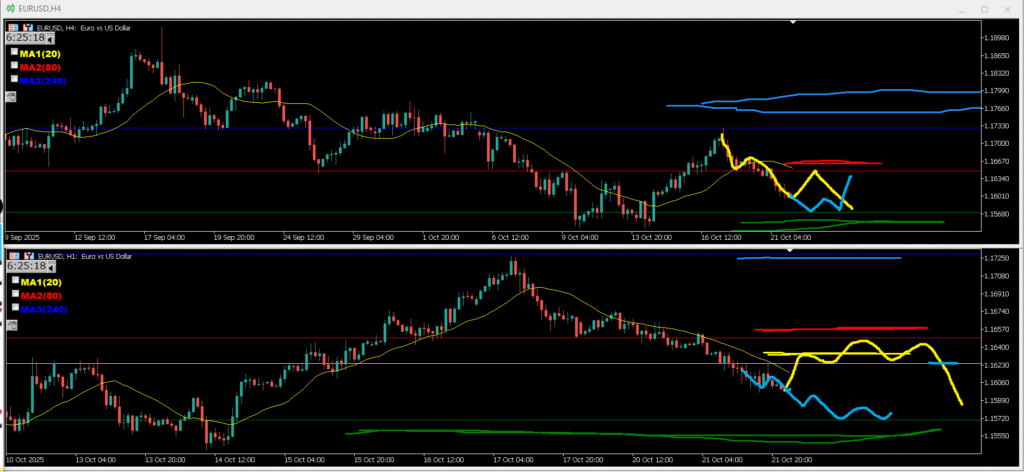Toggle one-click trading panel icon on H1 chart
Viewport: 1024px width, 472px height.
27,257
